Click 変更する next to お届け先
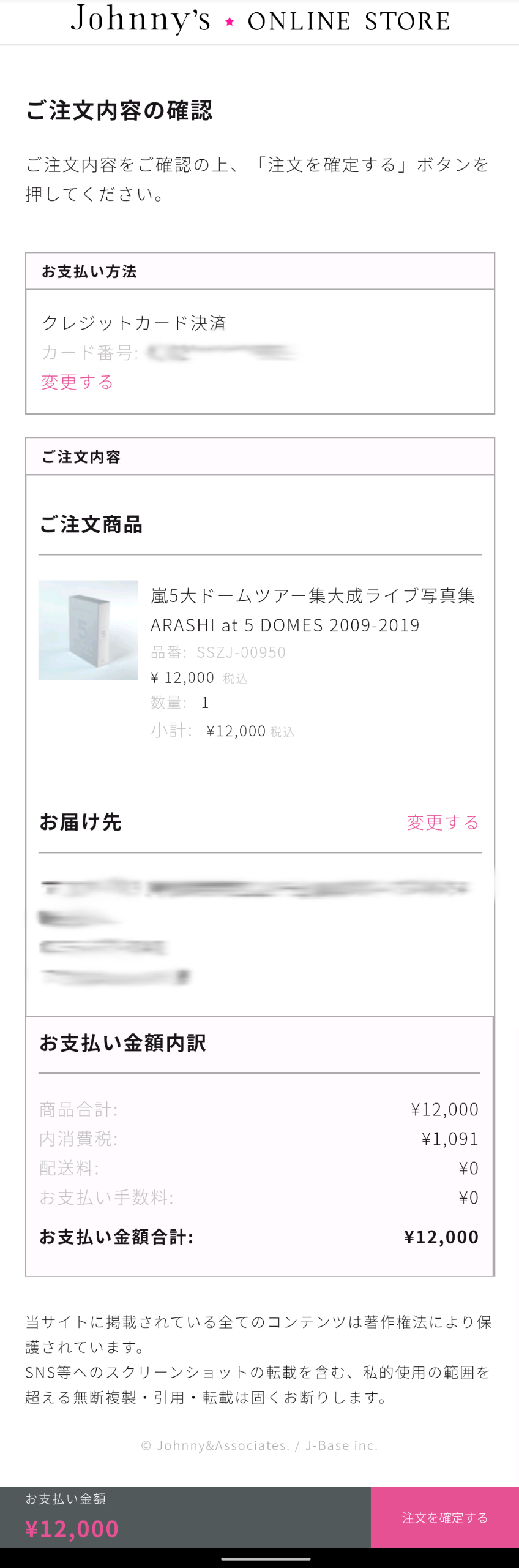519x1568 pixels. pos(442,822)
